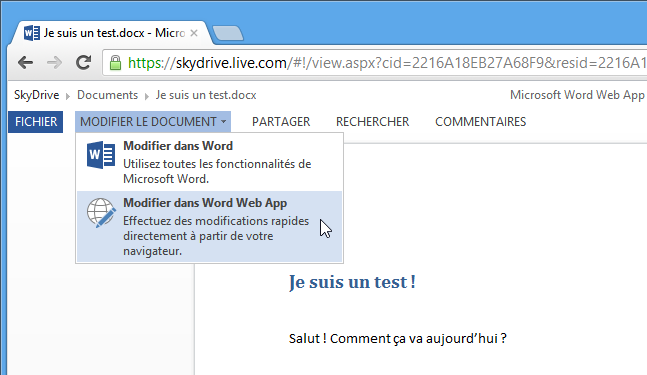Go to SkyDrive in the breadcrumb
Screen dimensions: 647x375
click(x=37, y=95)
